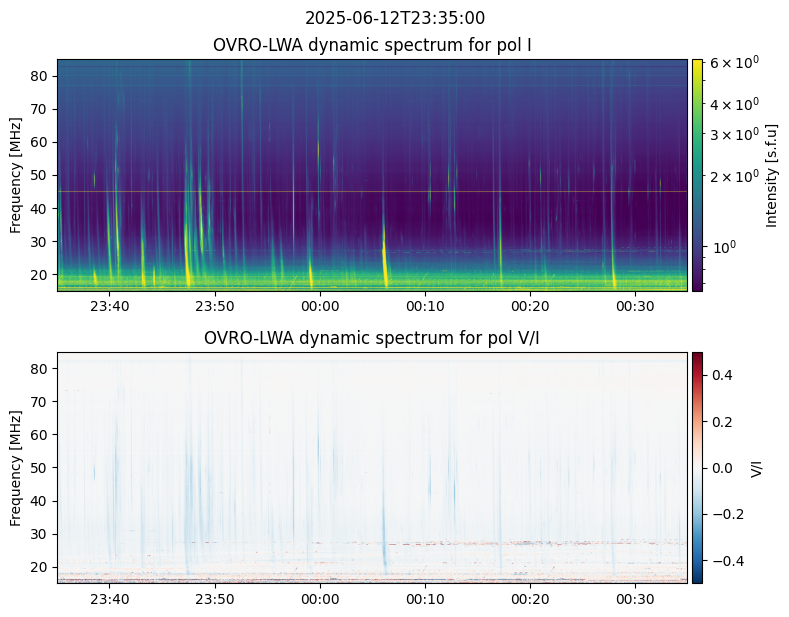Screen dimensions: 789x617
Task: Click the V/I red-blue colorbar
Action: [x=697, y=467]
